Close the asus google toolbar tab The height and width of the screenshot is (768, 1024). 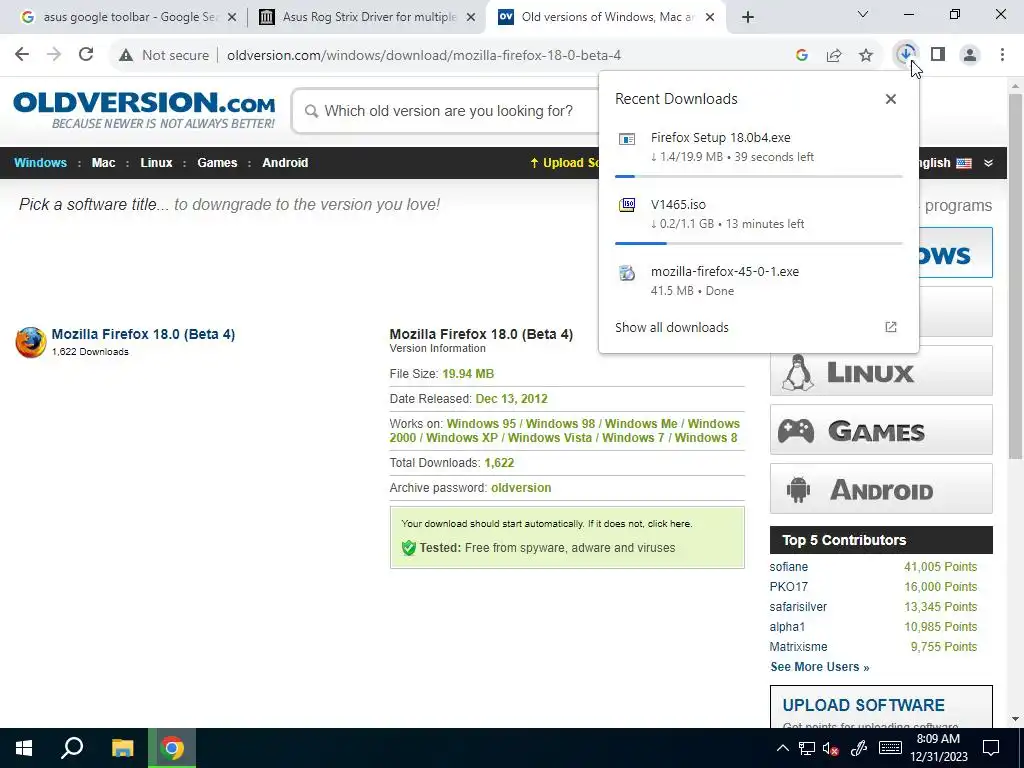[232, 18]
